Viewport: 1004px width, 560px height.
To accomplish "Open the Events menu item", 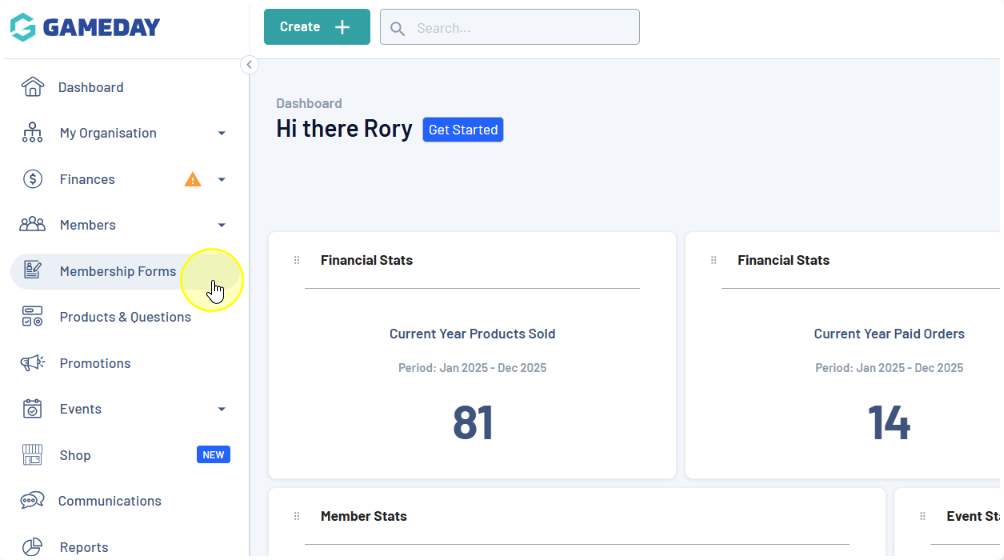I will pos(81,409).
